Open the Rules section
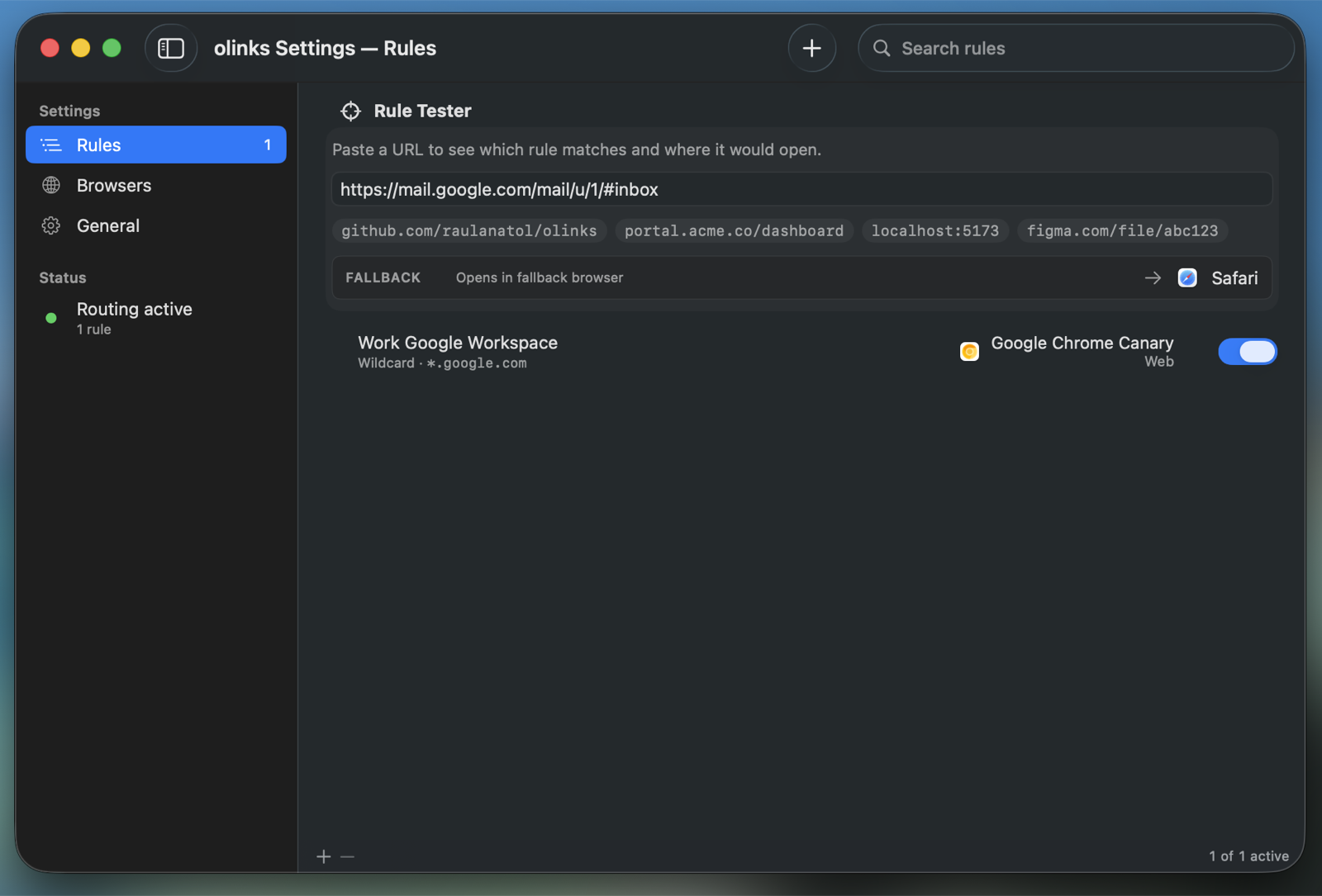The height and width of the screenshot is (896, 1322). (156, 145)
